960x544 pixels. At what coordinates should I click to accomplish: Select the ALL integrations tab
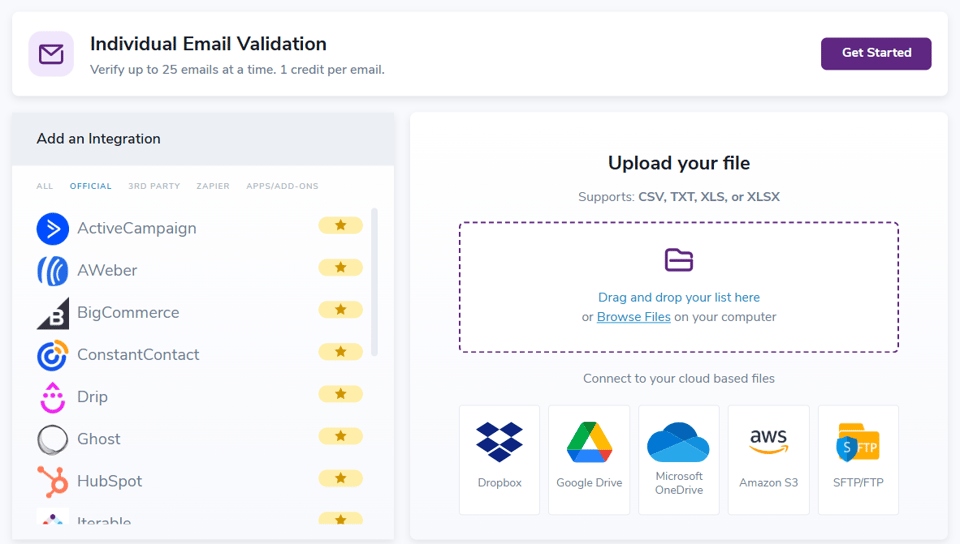pos(45,186)
